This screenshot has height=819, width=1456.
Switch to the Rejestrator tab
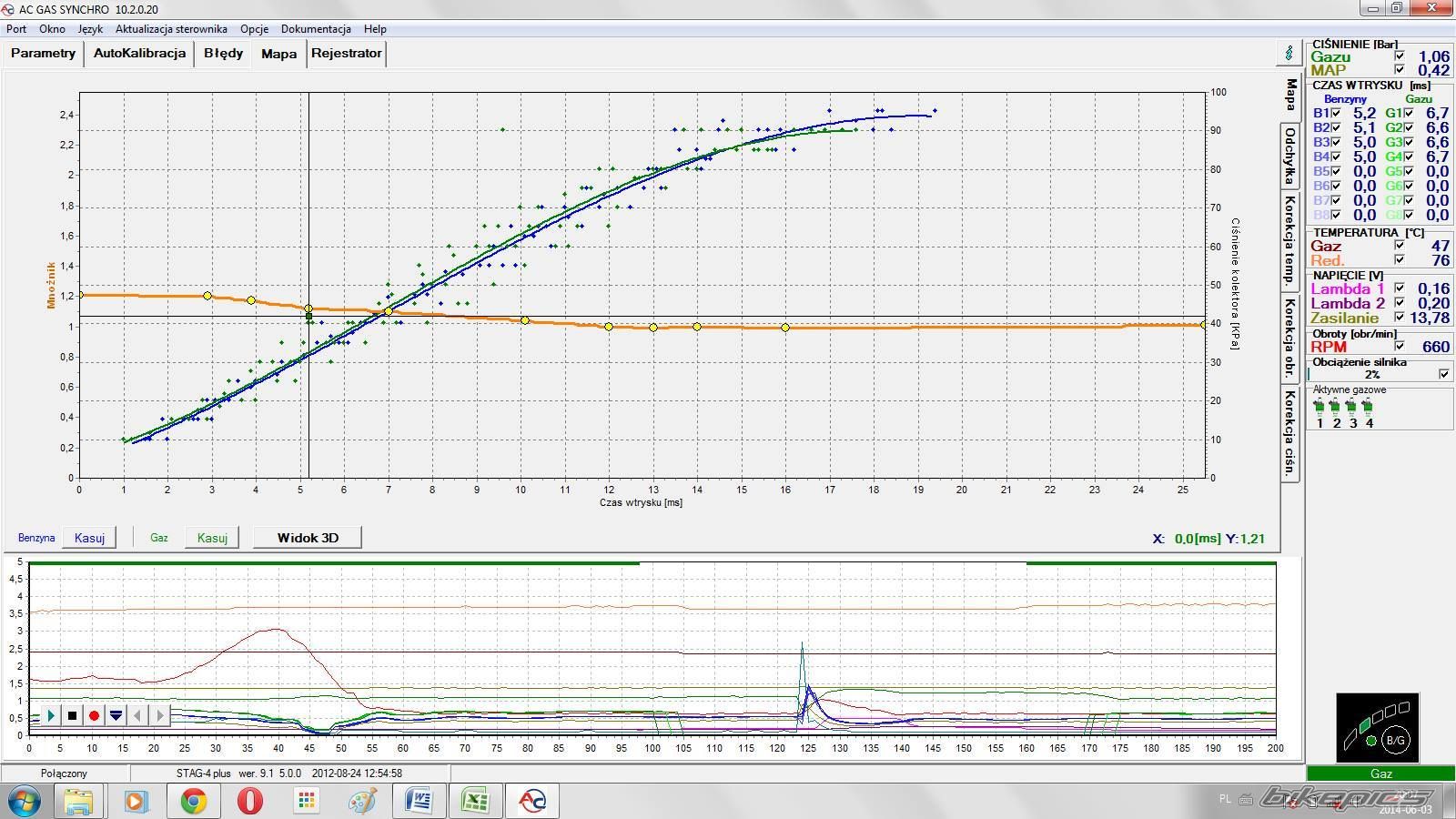tap(346, 53)
